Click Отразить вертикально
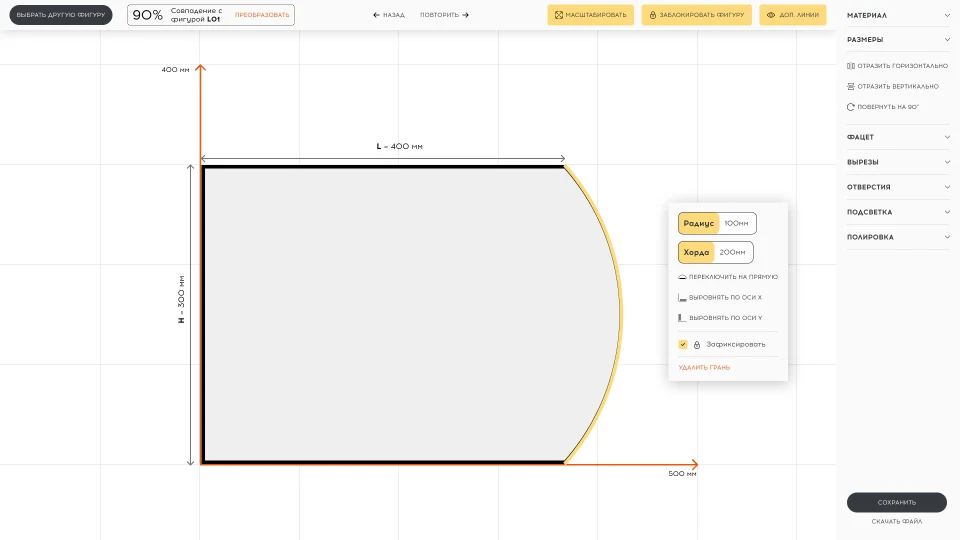The image size is (960, 540). (893, 86)
